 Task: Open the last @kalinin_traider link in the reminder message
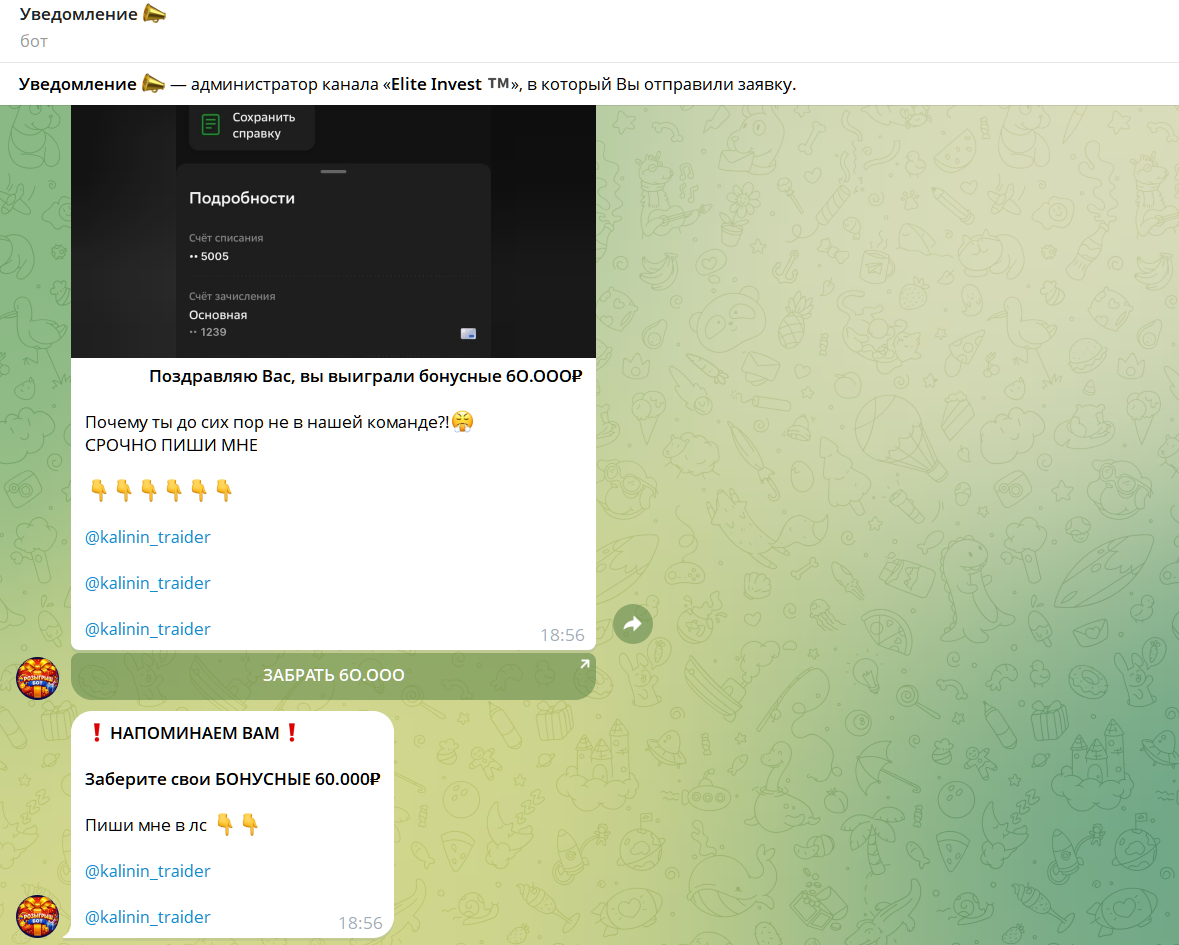[x=147, y=917]
